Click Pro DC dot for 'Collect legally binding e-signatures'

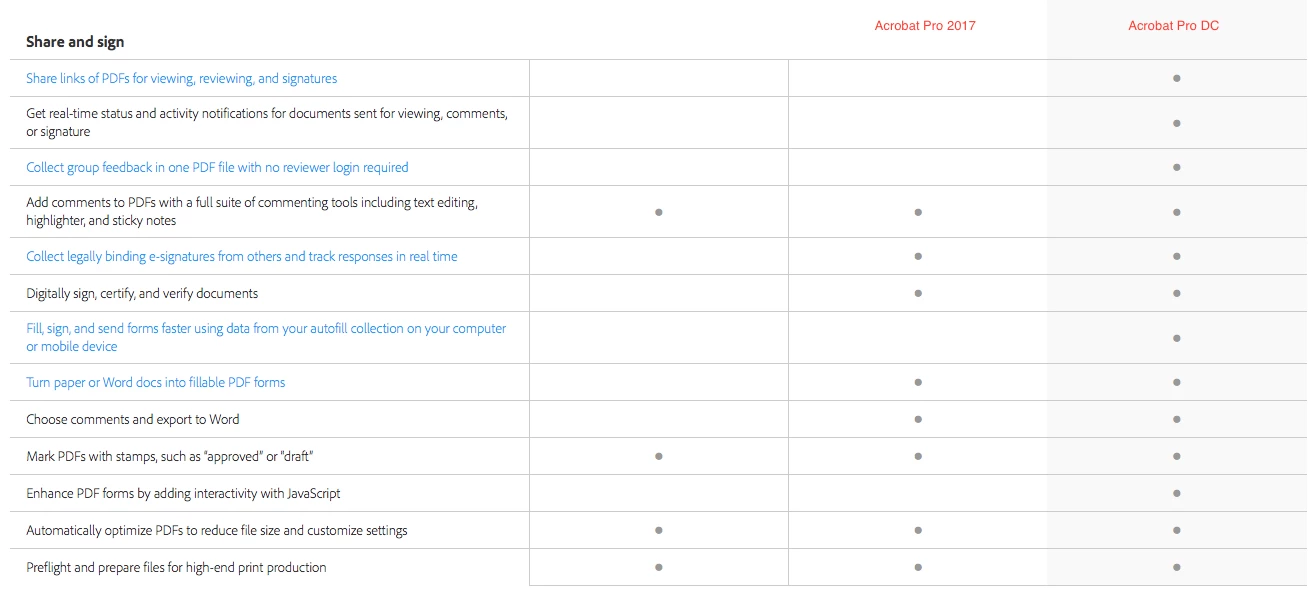(1177, 256)
